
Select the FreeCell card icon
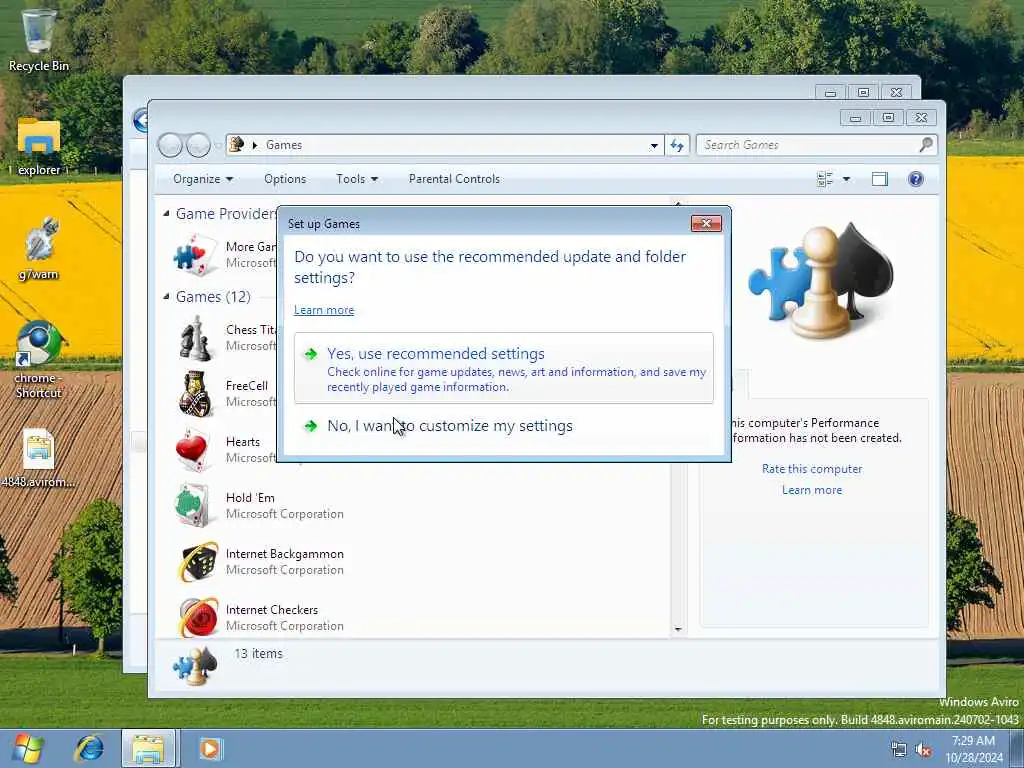pyautogui.click(x=195, y=394)
